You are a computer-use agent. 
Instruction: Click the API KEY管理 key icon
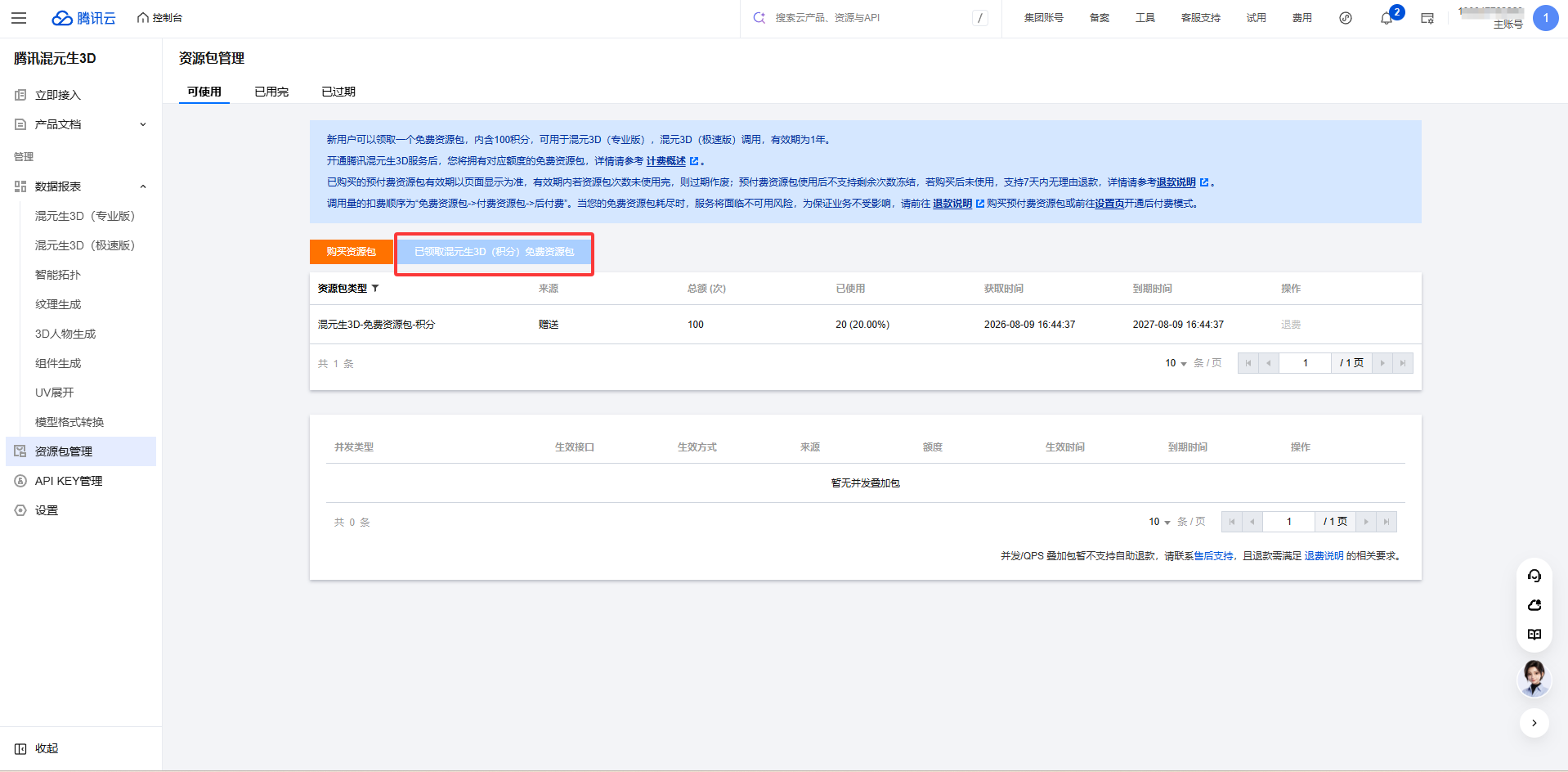click(x=20, y=481)
